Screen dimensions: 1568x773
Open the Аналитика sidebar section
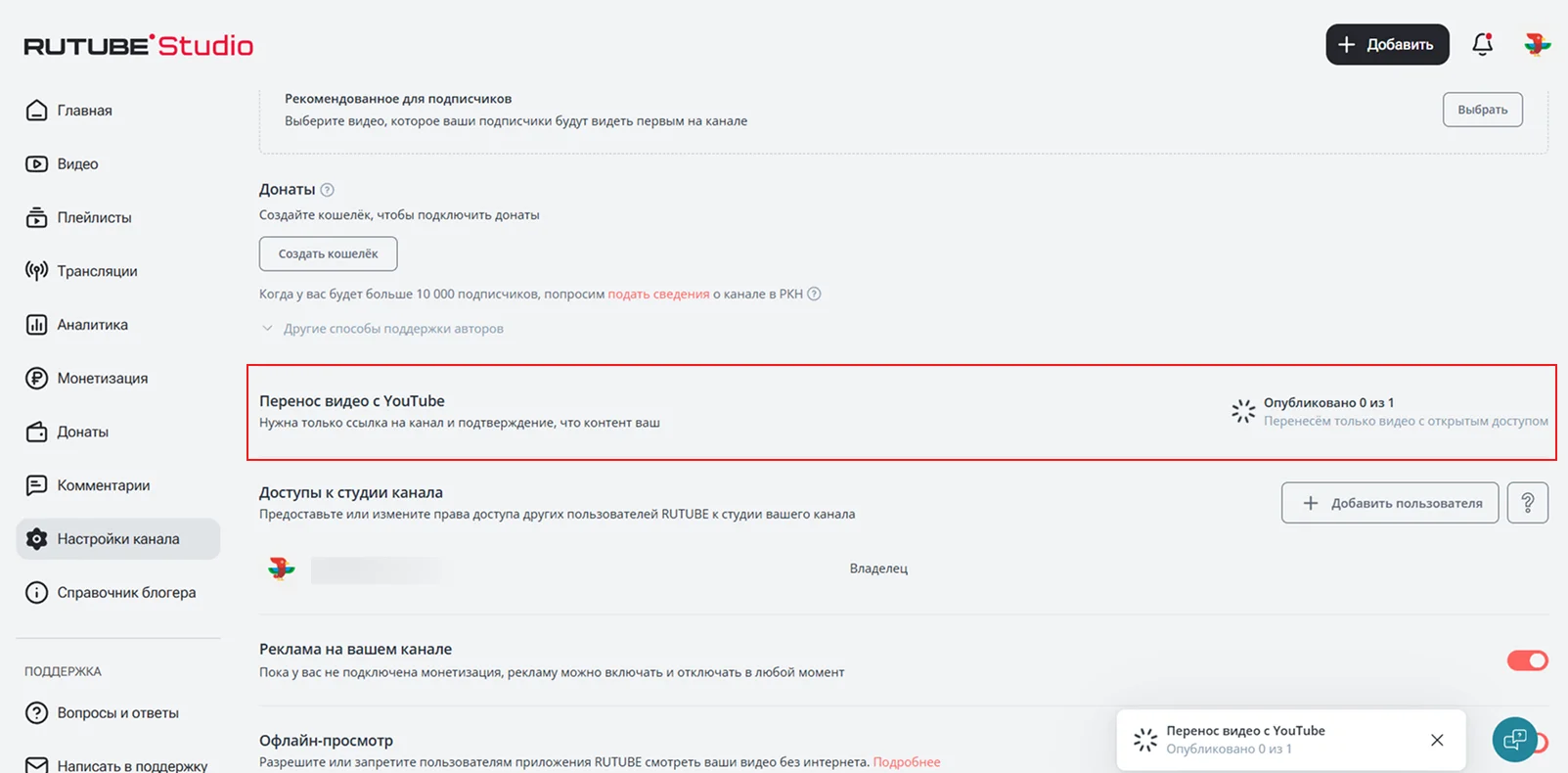point(92,325)
